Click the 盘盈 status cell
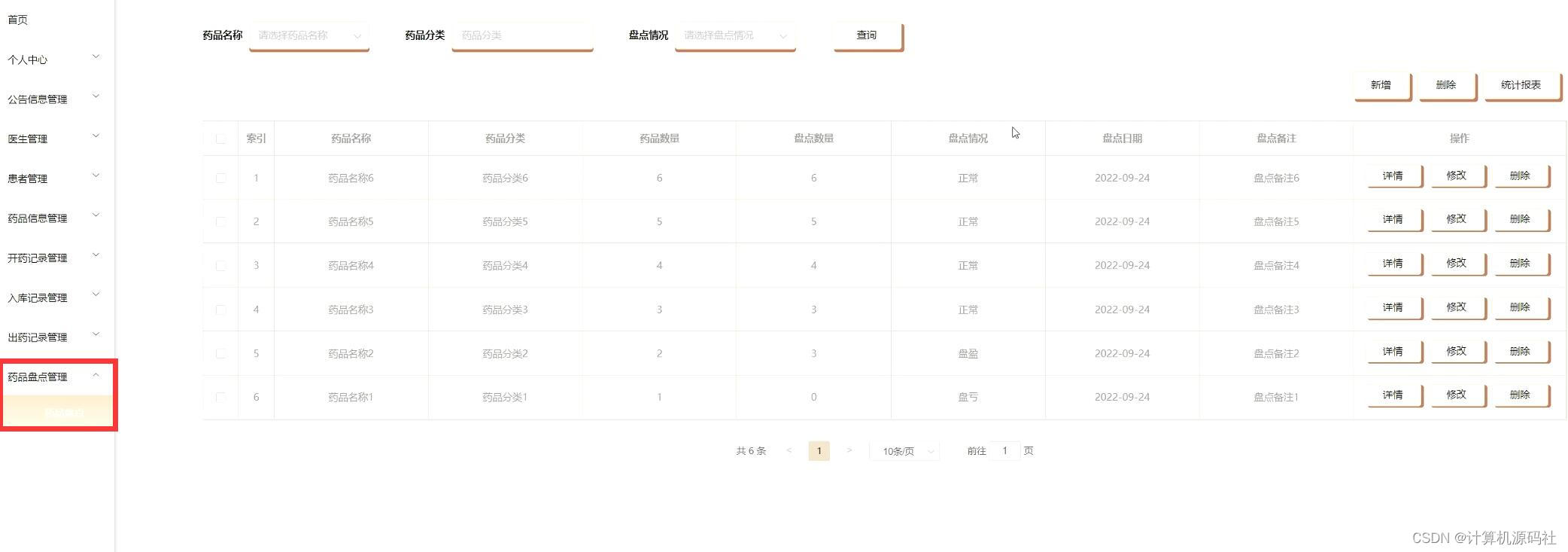1568x552 pixels. [x=968, y=353]
